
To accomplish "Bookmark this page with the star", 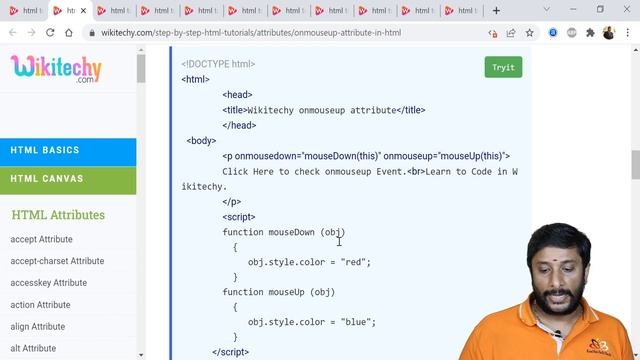I will (x=529, y=33).
